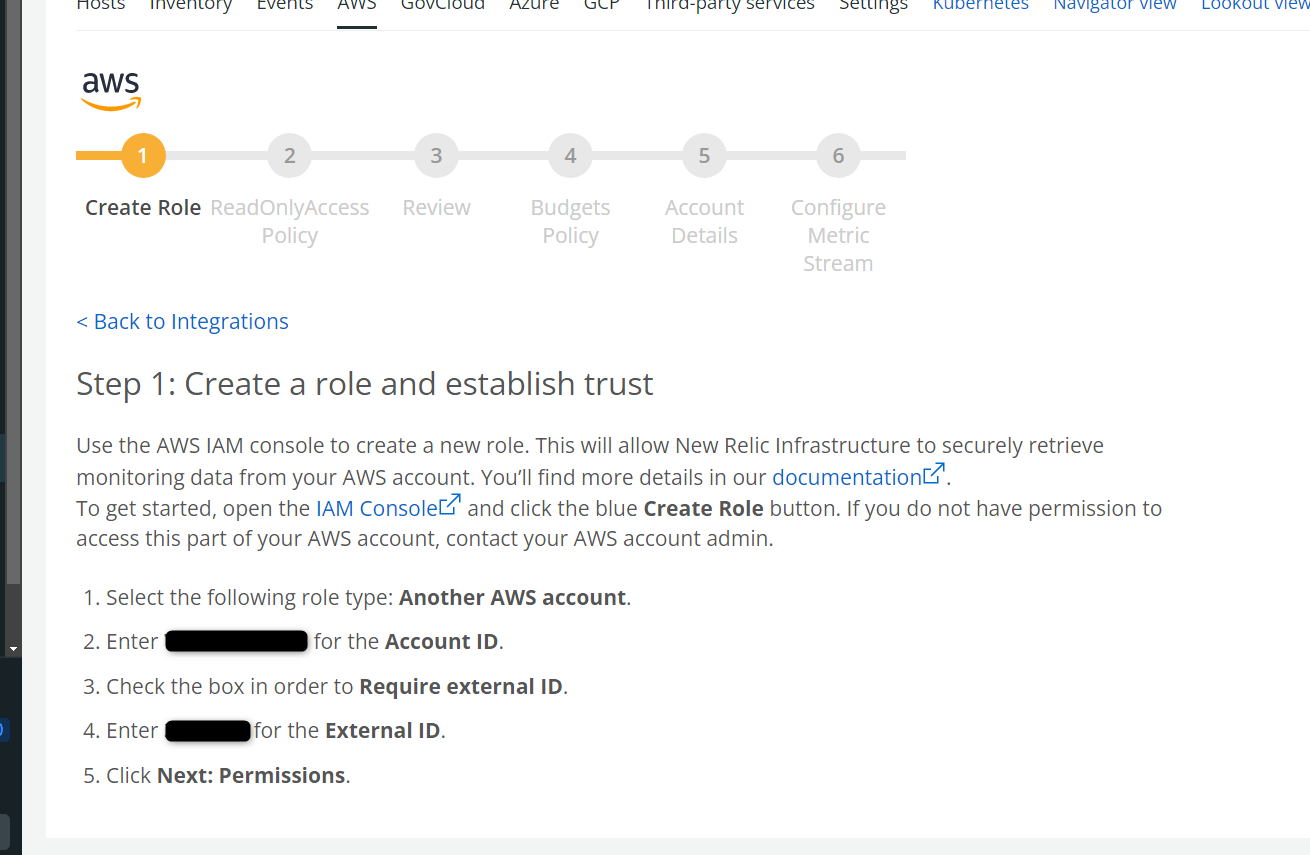Open the Events tab
The image size is (1310, 855).
click(x=285, y=6)
